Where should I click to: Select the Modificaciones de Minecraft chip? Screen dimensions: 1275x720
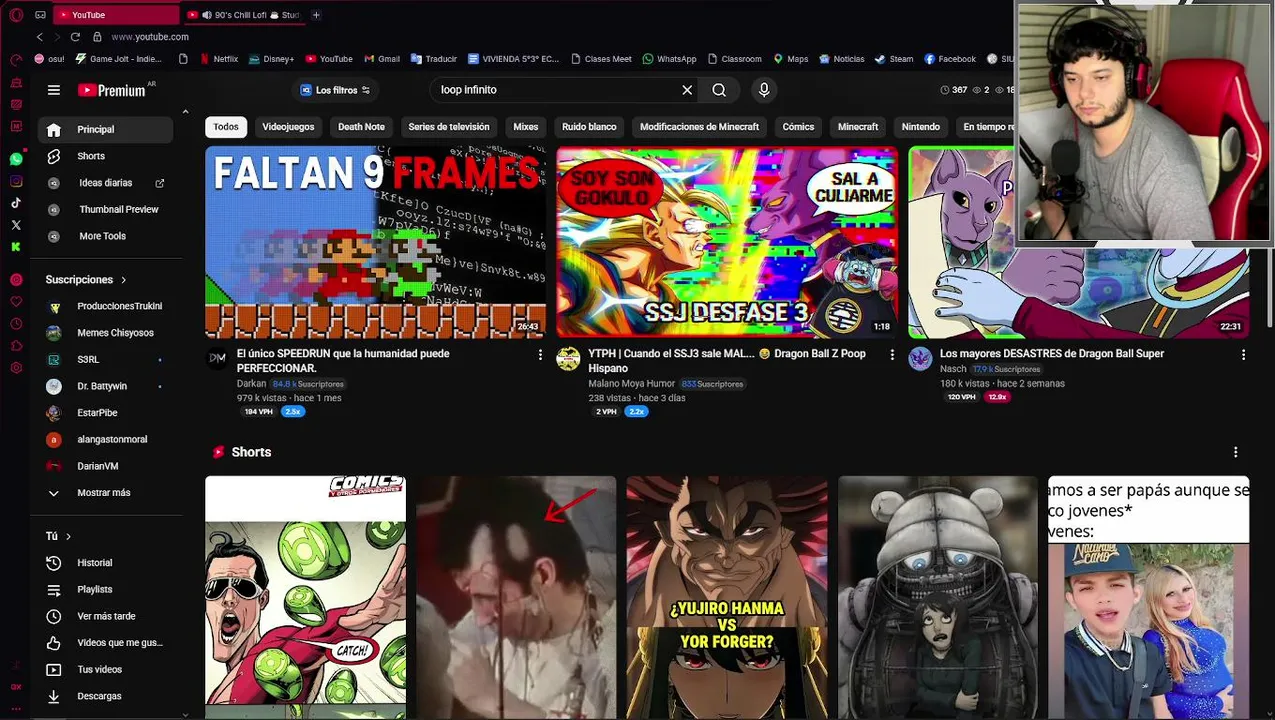pos(699,127)
